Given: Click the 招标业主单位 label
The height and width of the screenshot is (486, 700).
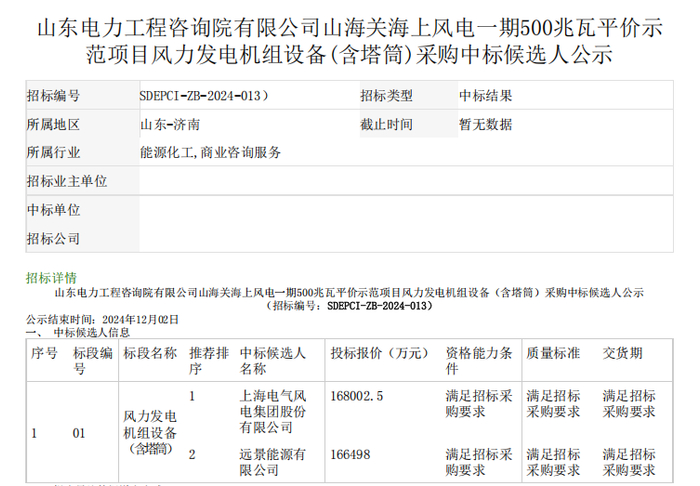Looking at the screenshot, I should [x=67, y=181].
